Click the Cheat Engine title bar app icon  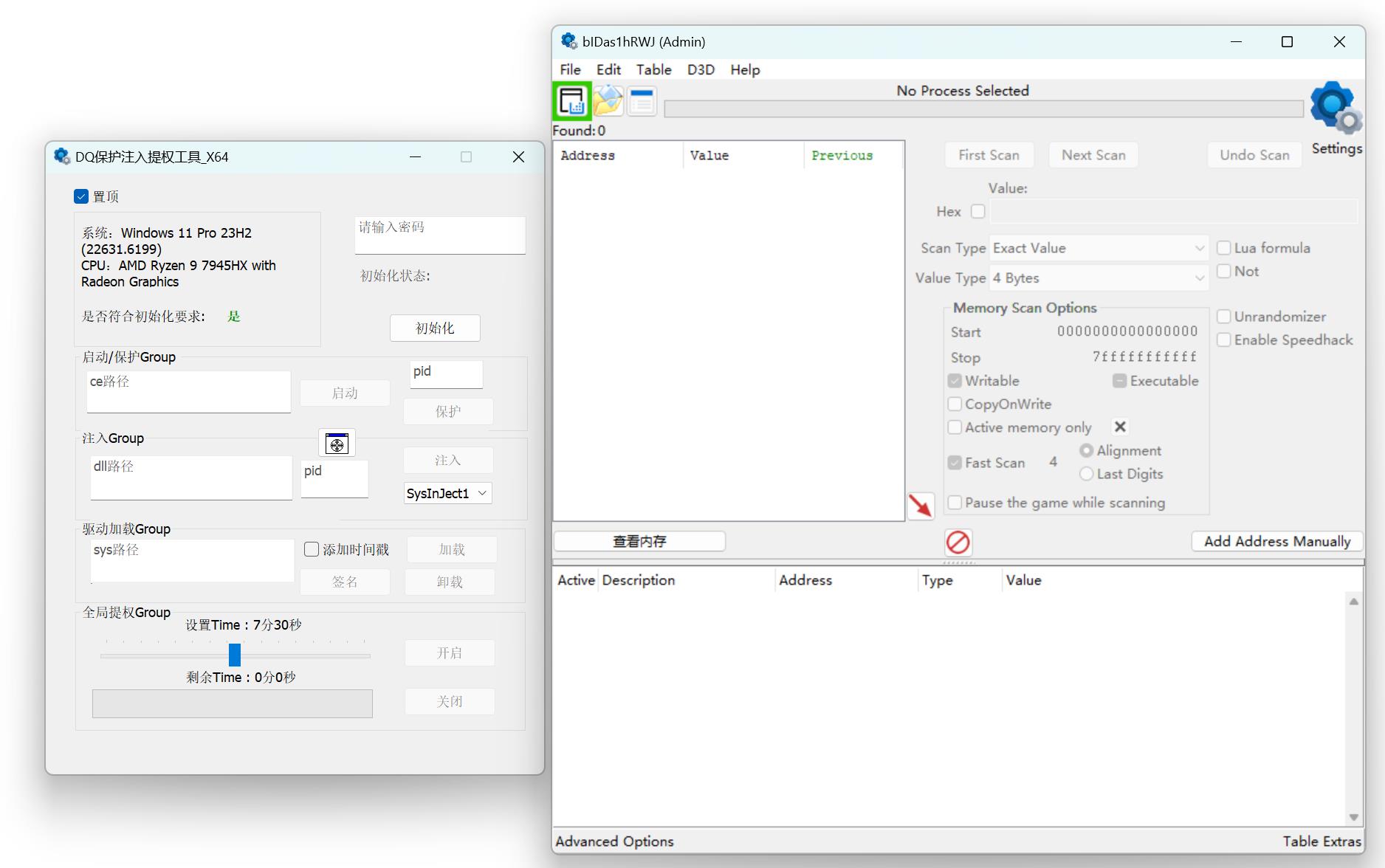[568, 41]
